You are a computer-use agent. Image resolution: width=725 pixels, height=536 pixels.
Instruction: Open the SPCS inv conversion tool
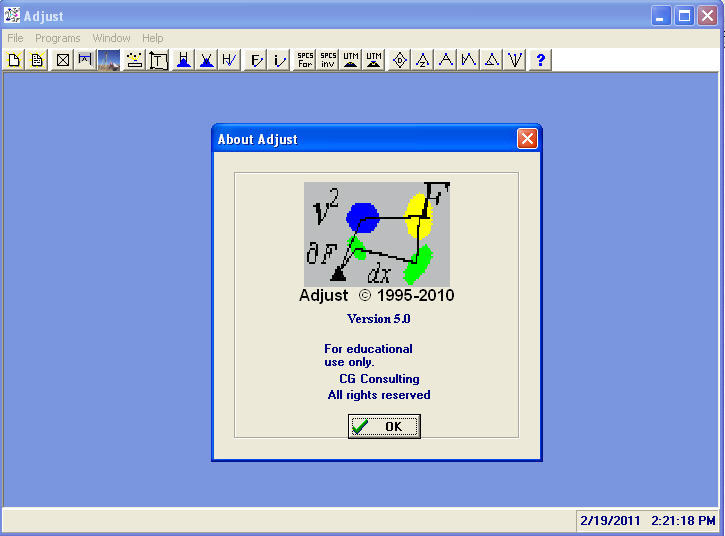[x=328, y=60]
